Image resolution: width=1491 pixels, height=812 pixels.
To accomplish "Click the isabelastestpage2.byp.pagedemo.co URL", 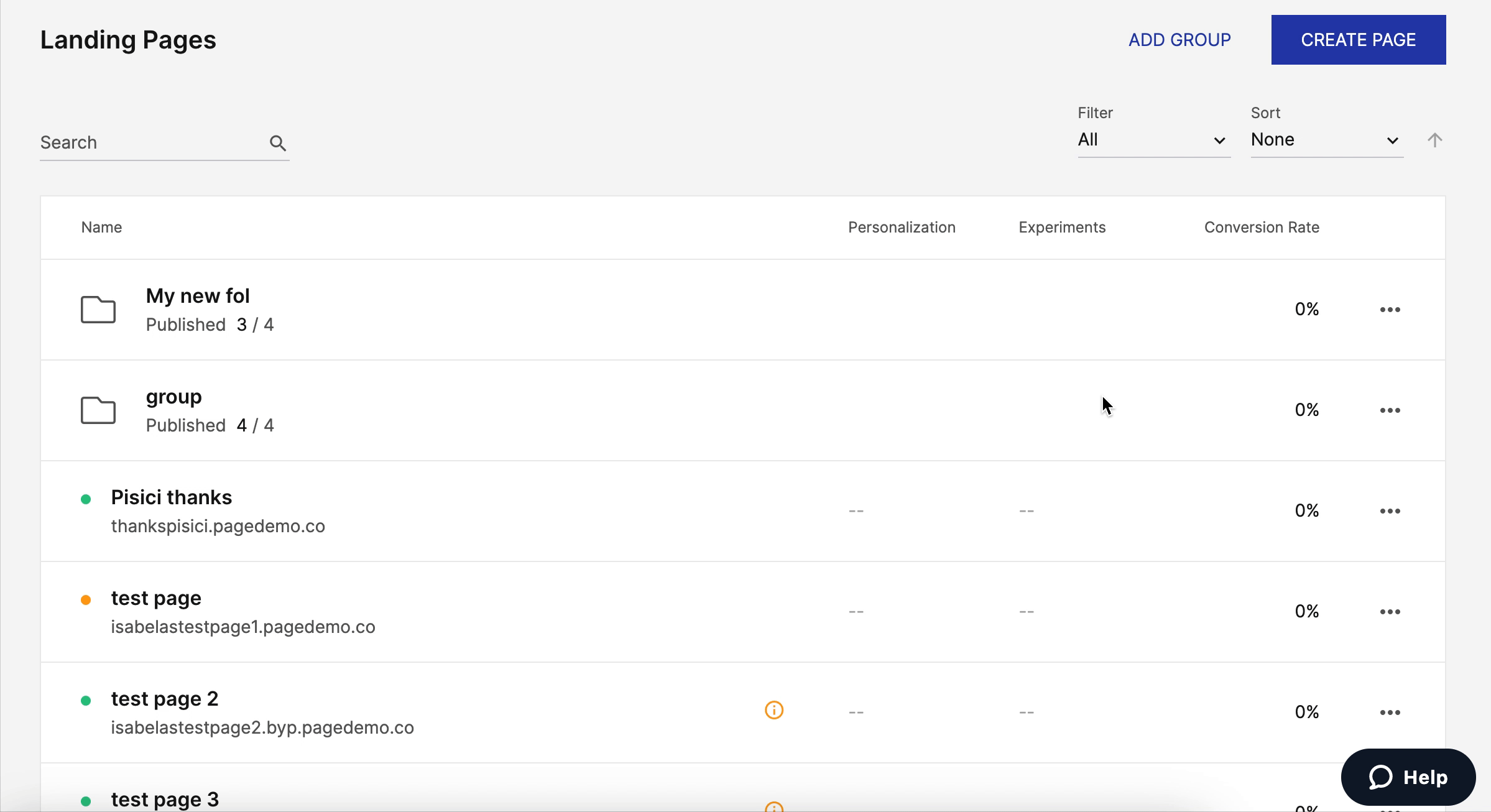I will point(262,728).
